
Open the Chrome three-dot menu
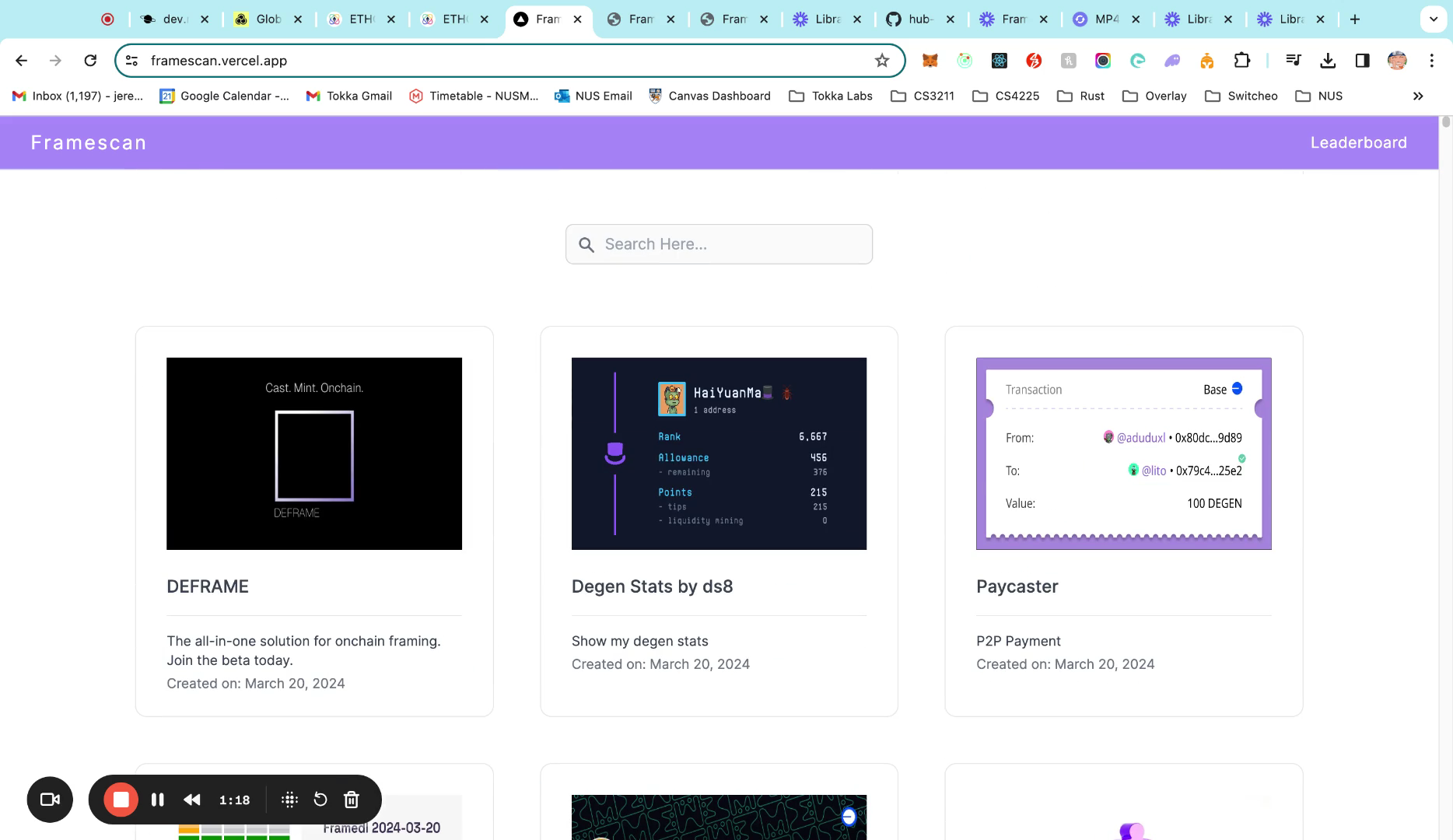point(1431,61)
